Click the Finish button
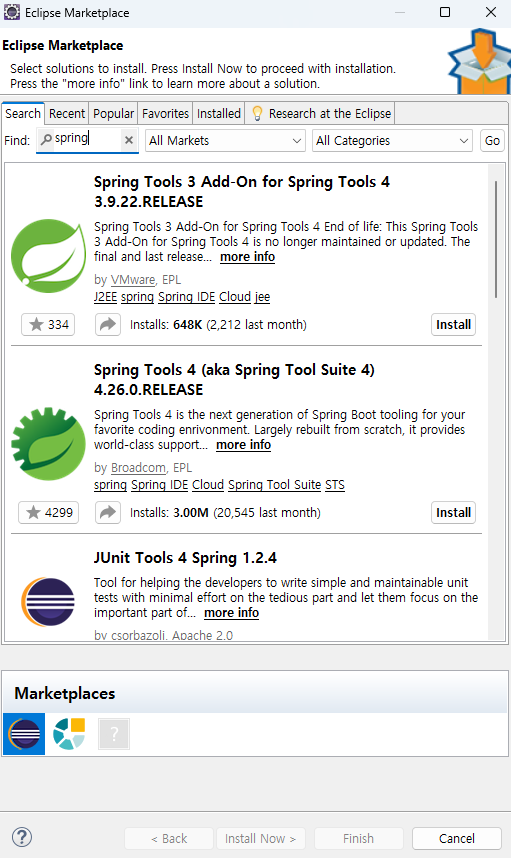Viewport: 511px width, 858px height. click(x=358, y=838)
